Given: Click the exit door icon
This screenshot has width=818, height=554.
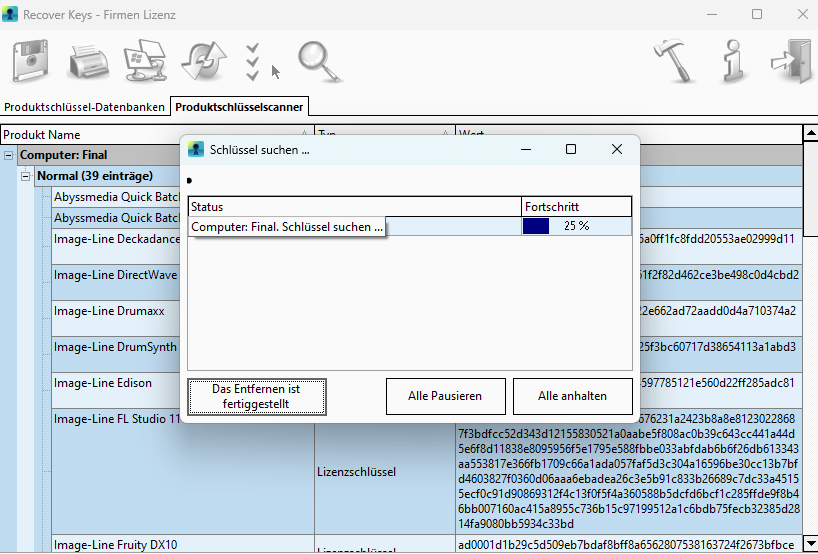Looking at the screenshot, I should [791, 61].
